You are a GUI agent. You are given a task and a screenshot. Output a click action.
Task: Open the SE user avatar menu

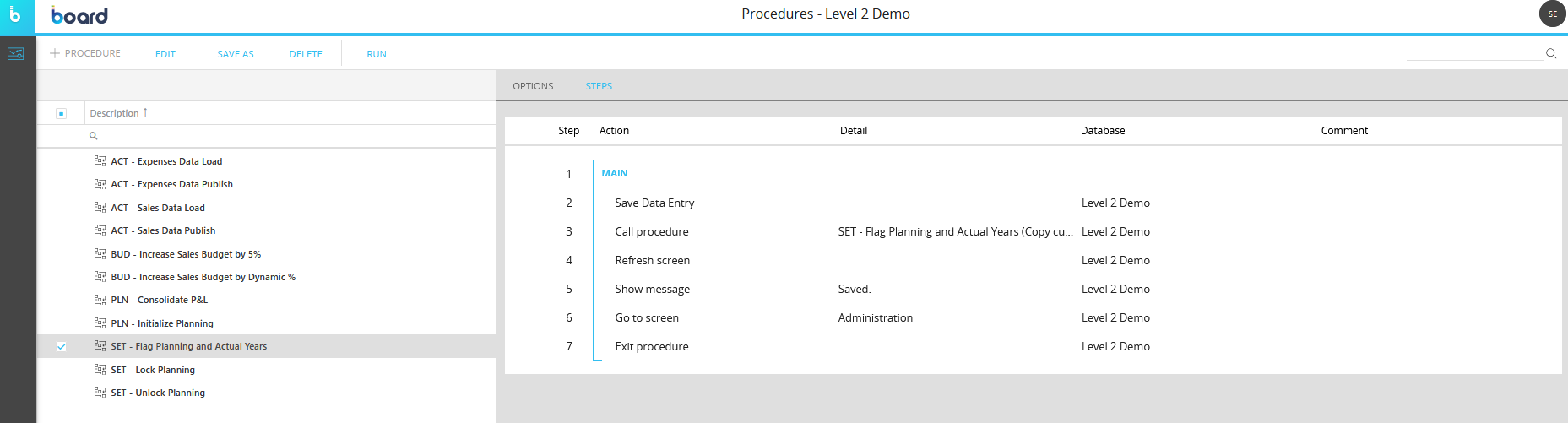click(1553, 14)
